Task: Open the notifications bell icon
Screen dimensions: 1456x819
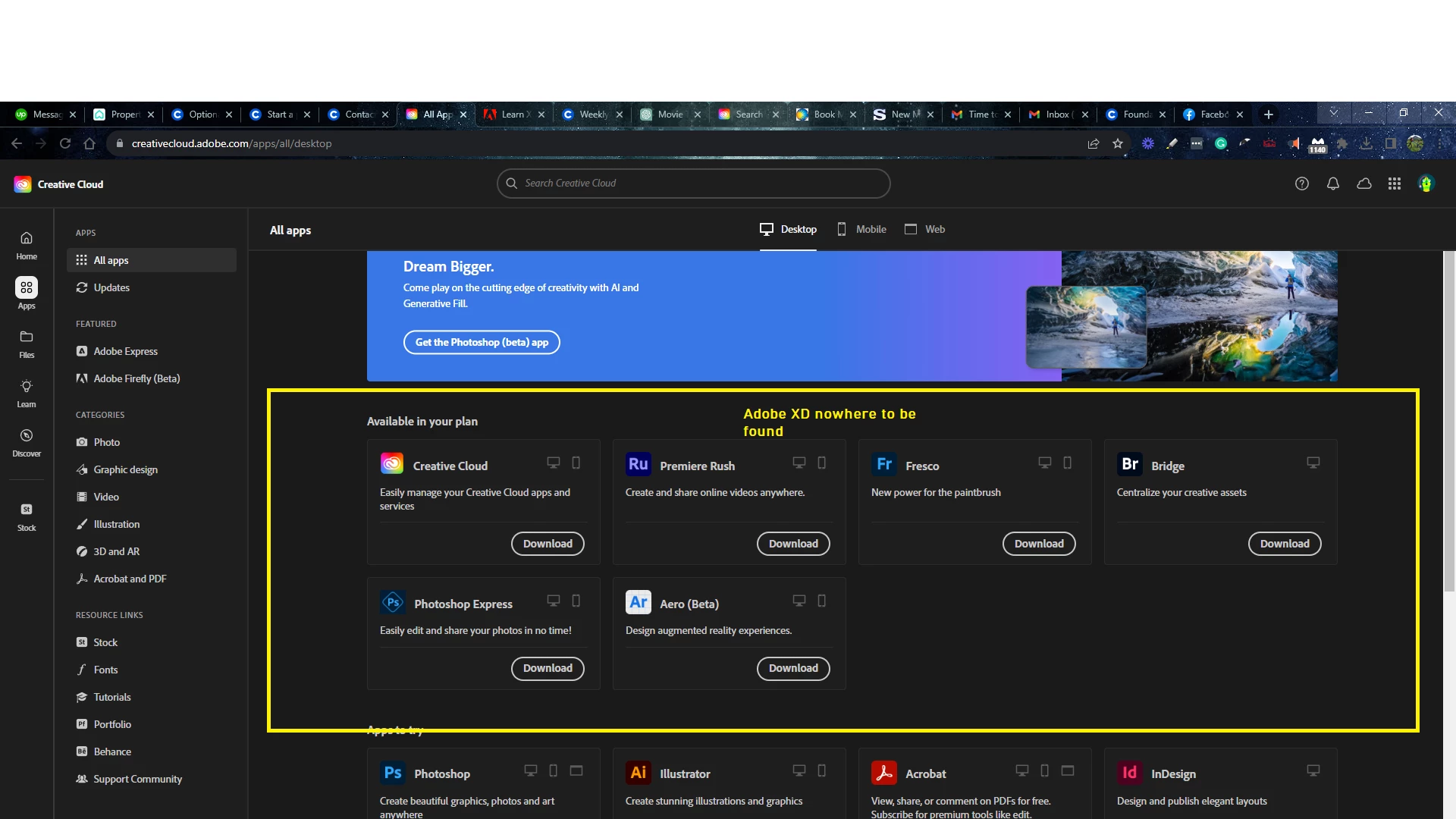Action: pos(1332,184)
